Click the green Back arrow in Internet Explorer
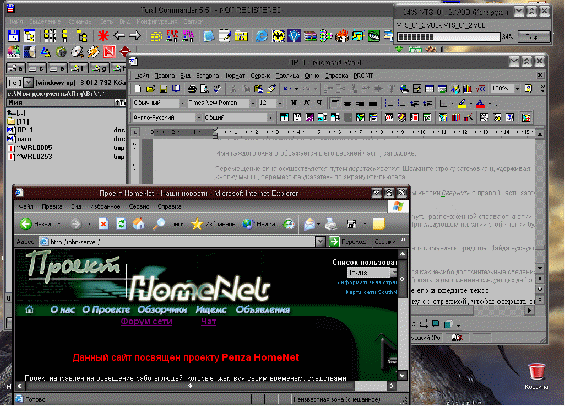Screen dimensions: 565x406 point(26,224)
